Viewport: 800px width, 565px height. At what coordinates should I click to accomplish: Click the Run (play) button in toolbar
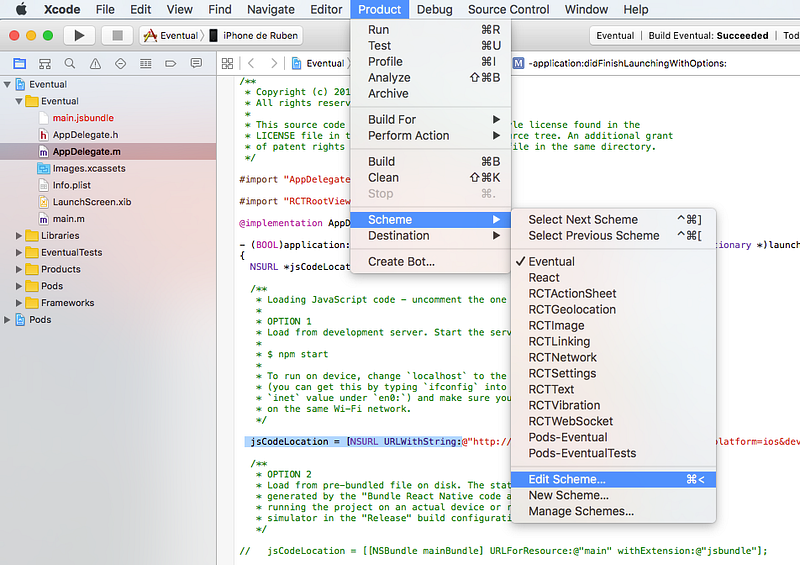[x=79, y=35]
